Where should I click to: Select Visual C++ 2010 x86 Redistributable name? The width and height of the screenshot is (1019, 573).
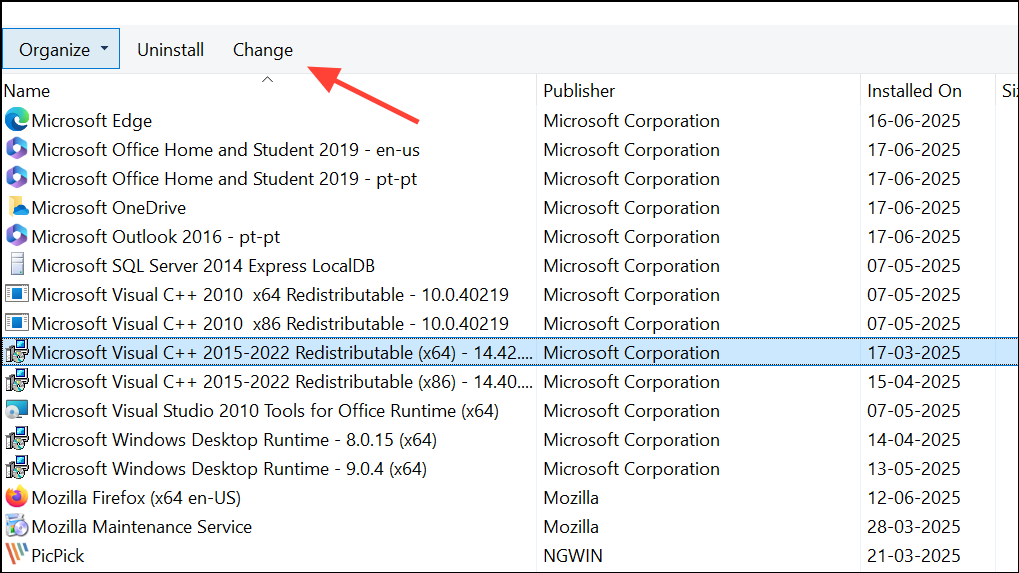(x=270, y=324)
